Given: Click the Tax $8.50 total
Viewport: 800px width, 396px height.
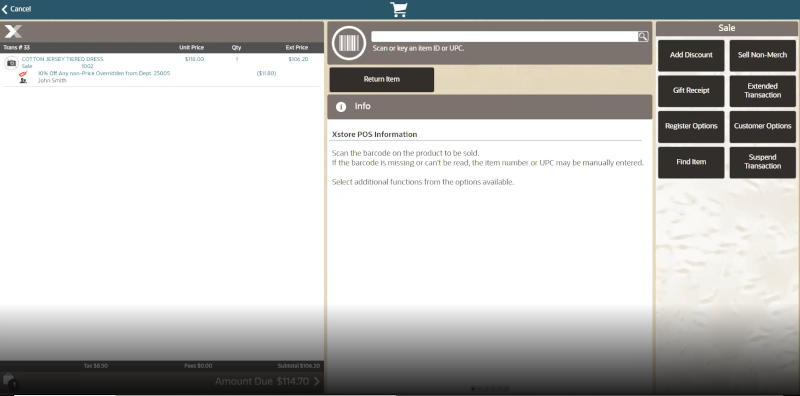Looking at the screenshot, I should tap(95, 366).
